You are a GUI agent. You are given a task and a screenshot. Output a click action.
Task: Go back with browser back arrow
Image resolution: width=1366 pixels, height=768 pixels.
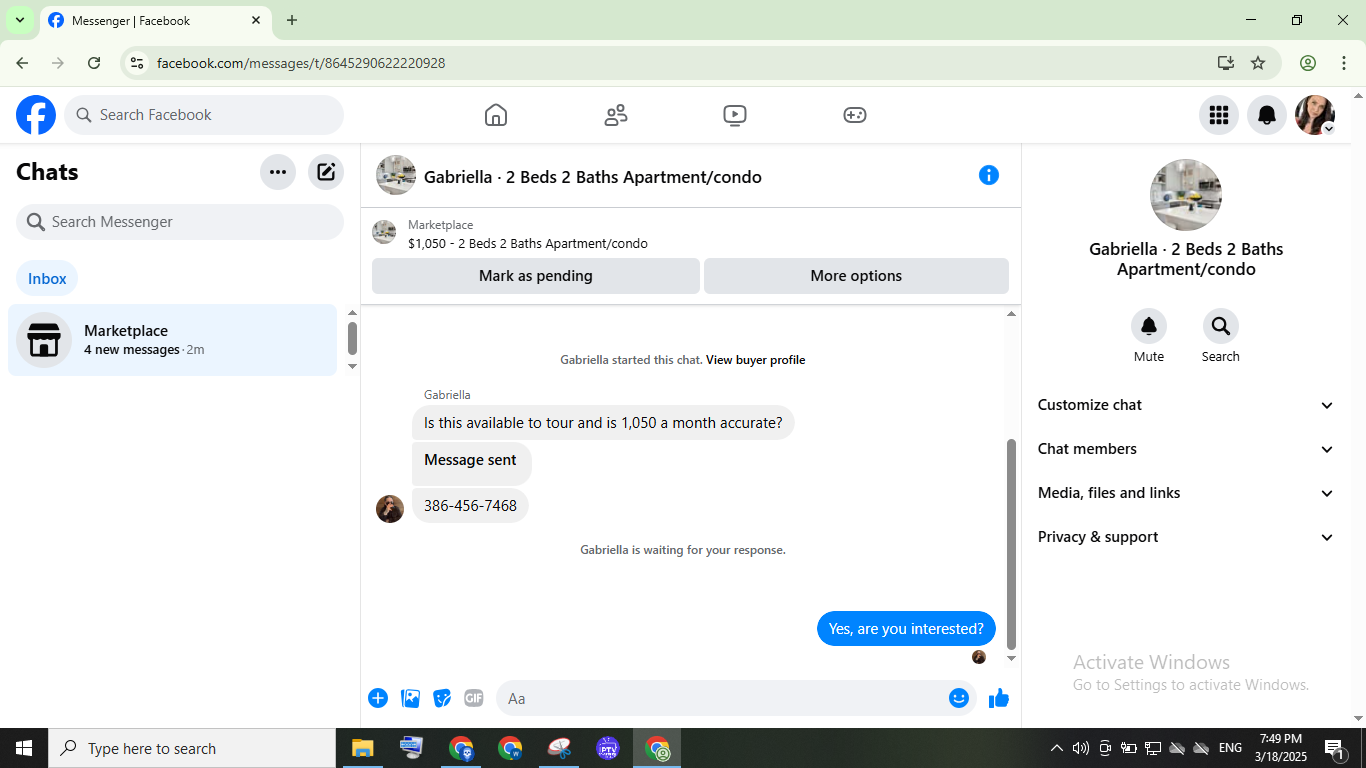[x=22, y=63]
